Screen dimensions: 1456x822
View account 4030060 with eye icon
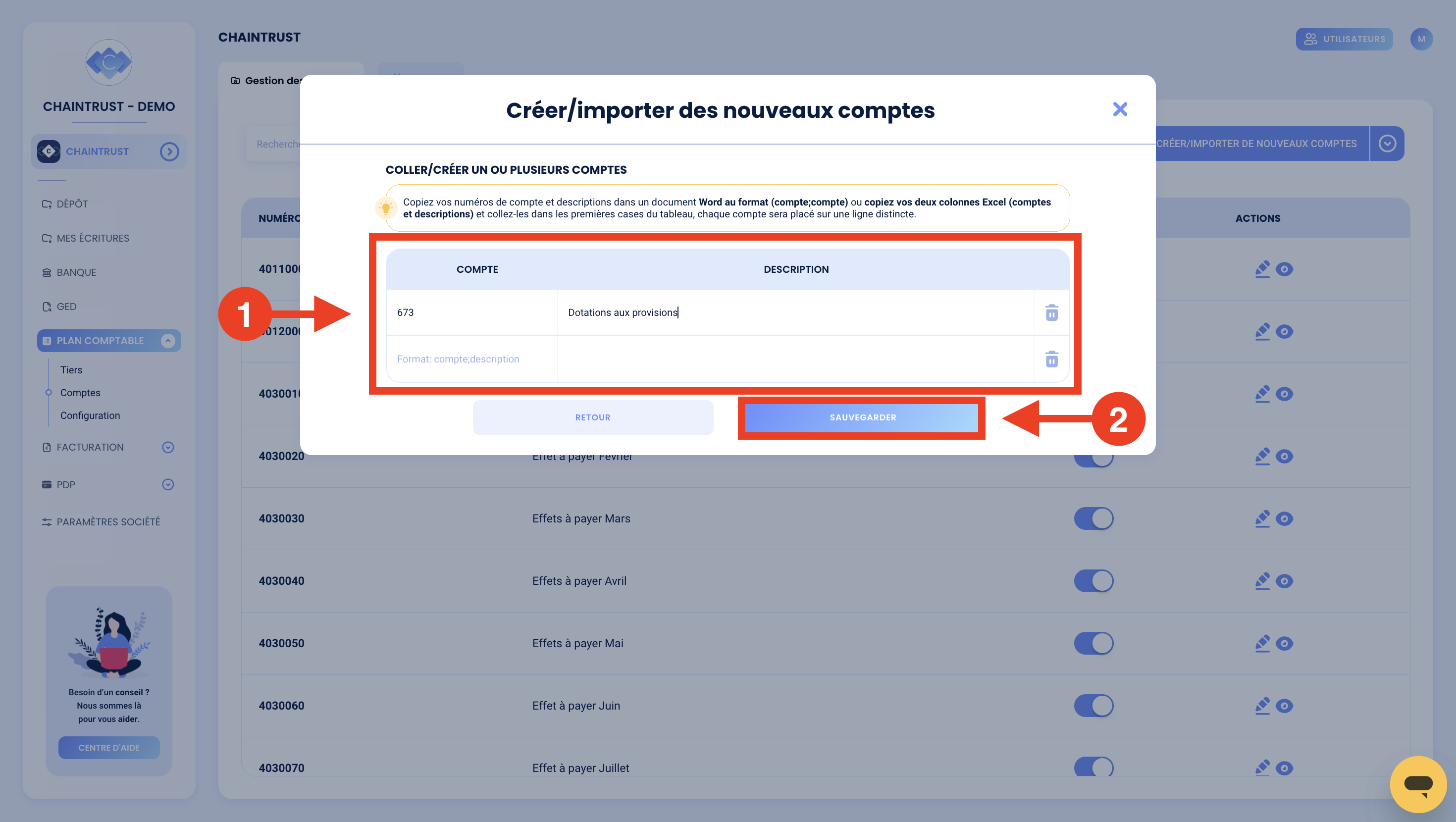1284,706
